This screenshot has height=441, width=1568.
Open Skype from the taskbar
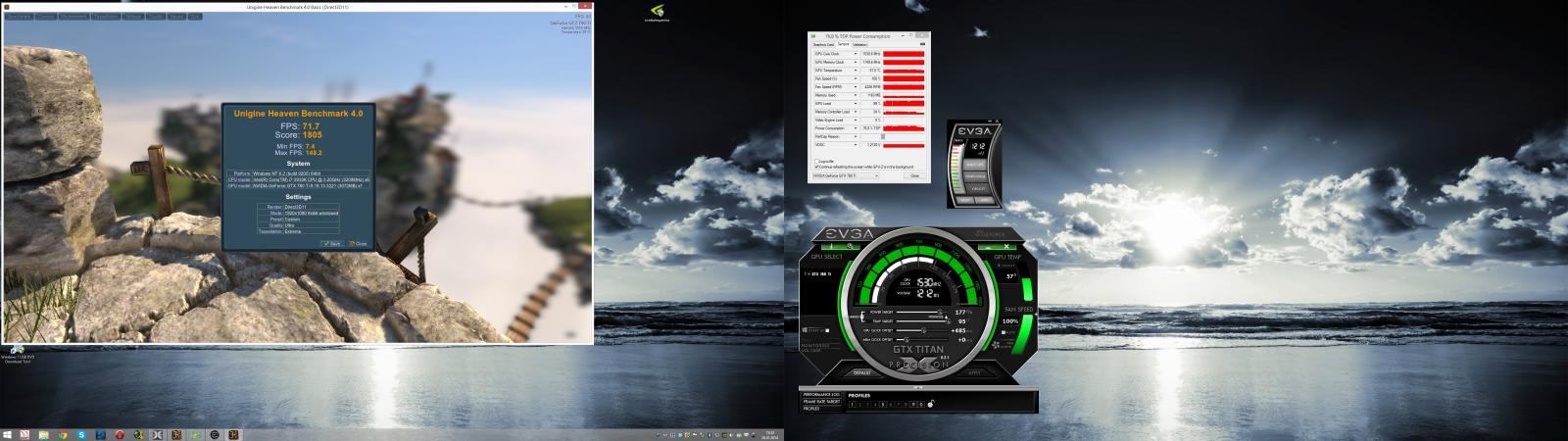click(x=81, y=434)
